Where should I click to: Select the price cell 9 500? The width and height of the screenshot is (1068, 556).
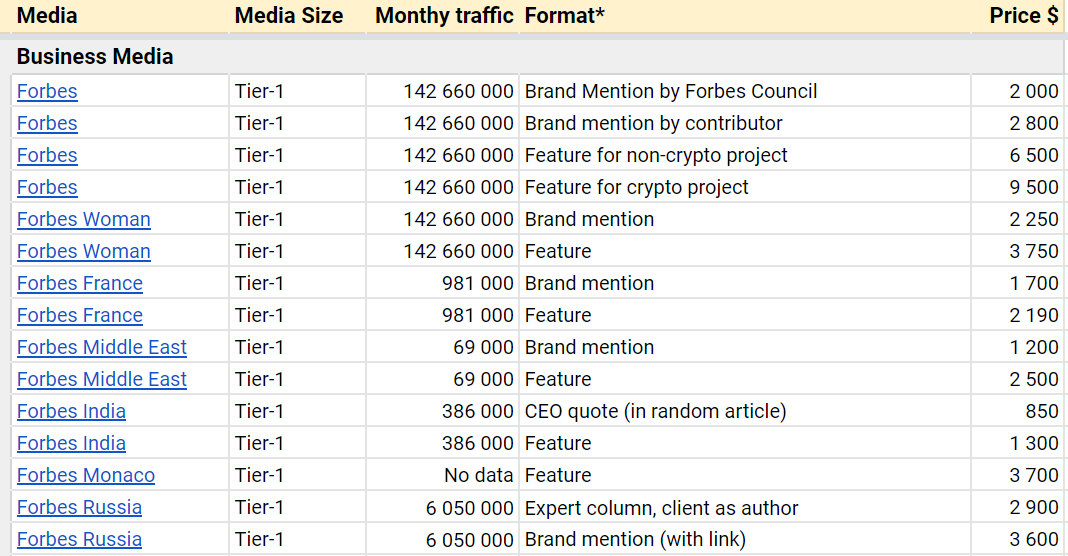point(1019,187)
